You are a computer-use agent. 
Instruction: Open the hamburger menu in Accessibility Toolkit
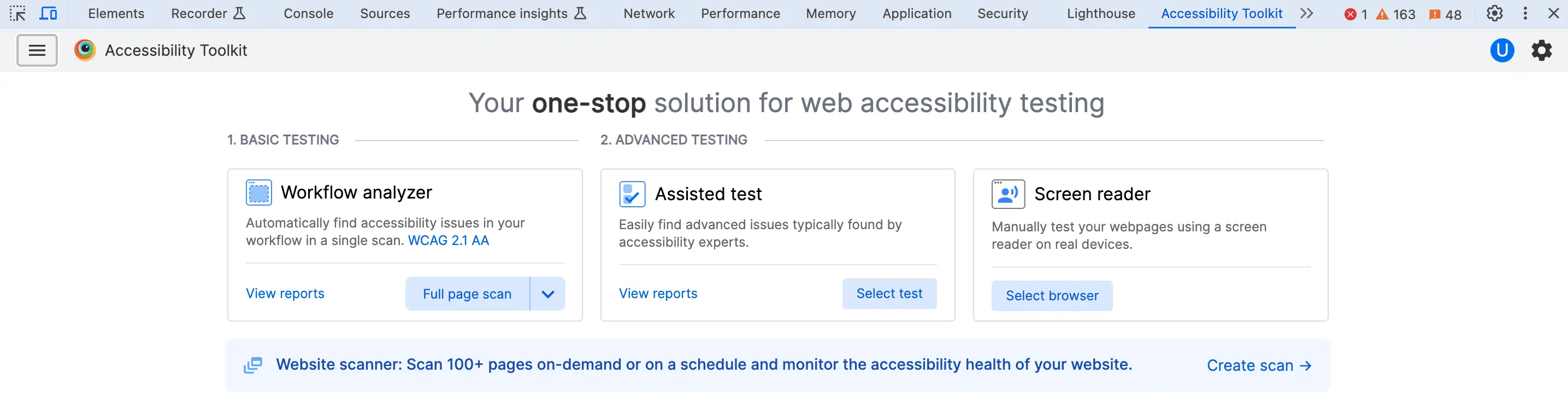pyautogui.click(x=37, y=50)
